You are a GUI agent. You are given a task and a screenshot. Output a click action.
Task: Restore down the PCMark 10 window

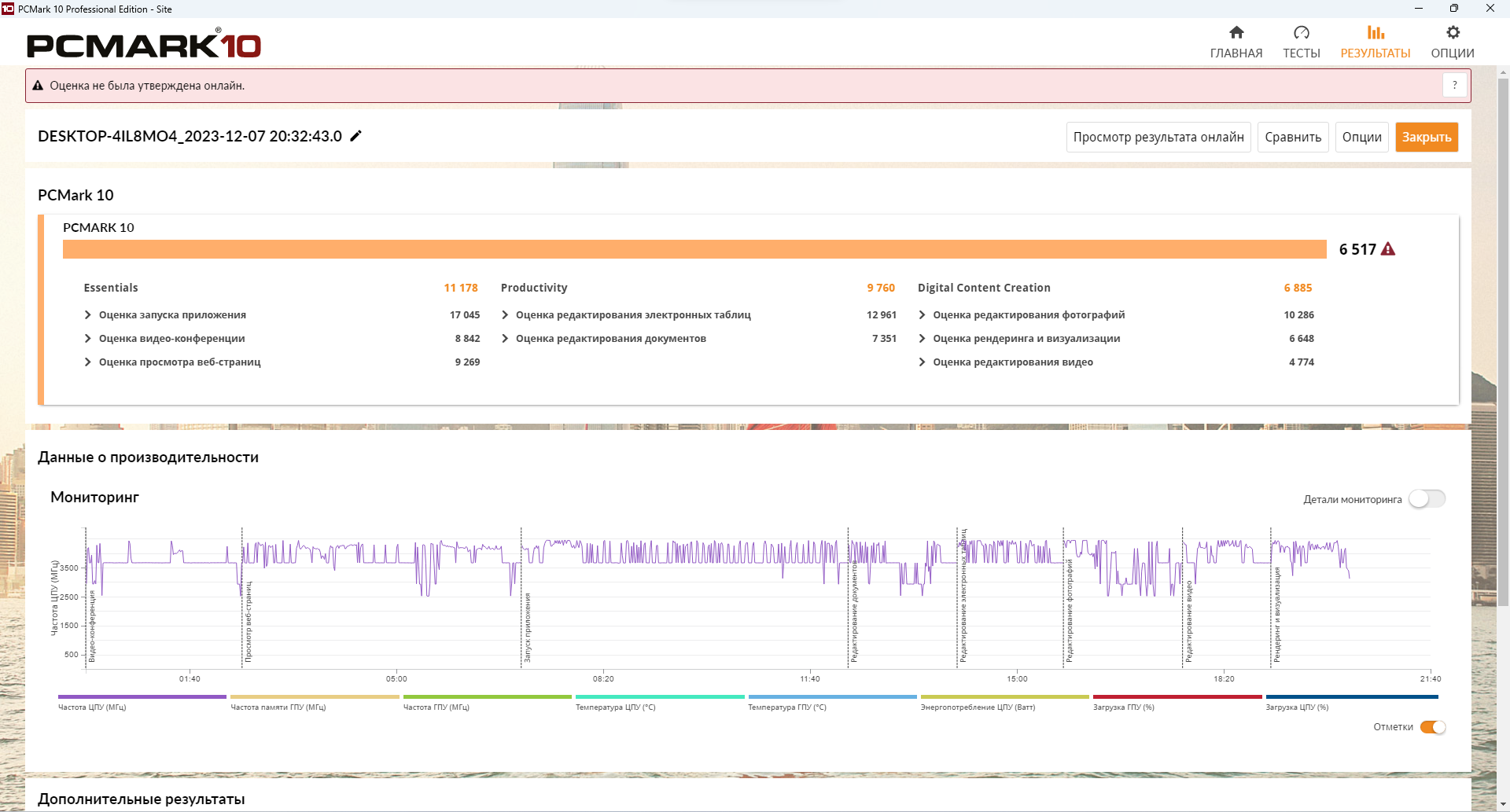[1454, 9]
